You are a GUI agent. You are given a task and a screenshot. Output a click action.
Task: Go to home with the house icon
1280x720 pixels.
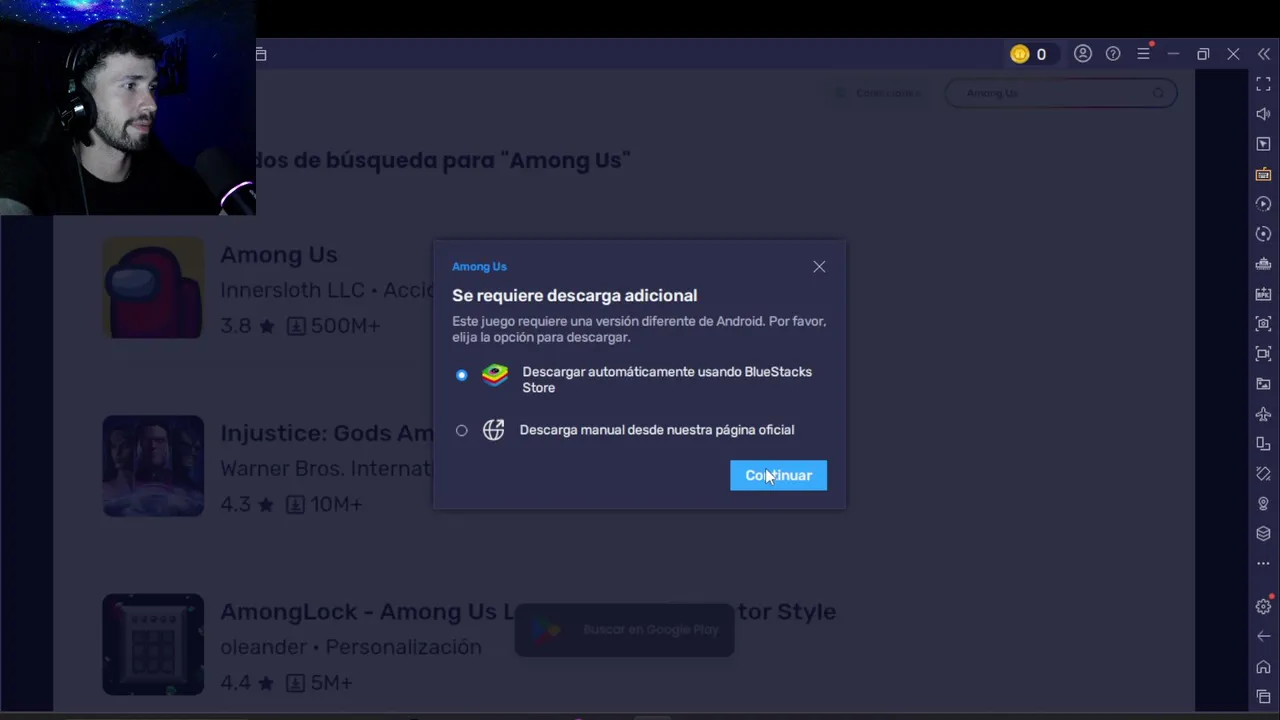[1263, 667]
